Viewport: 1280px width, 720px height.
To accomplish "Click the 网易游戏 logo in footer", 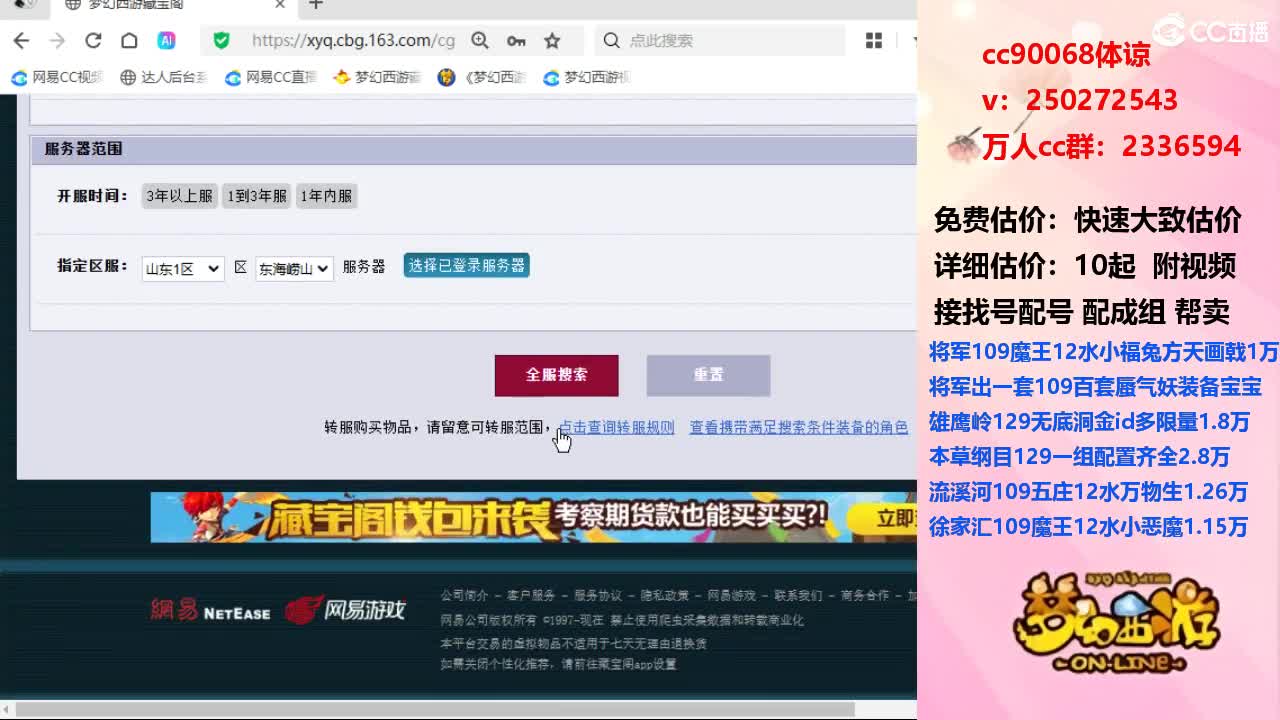I will coord(346,609).
